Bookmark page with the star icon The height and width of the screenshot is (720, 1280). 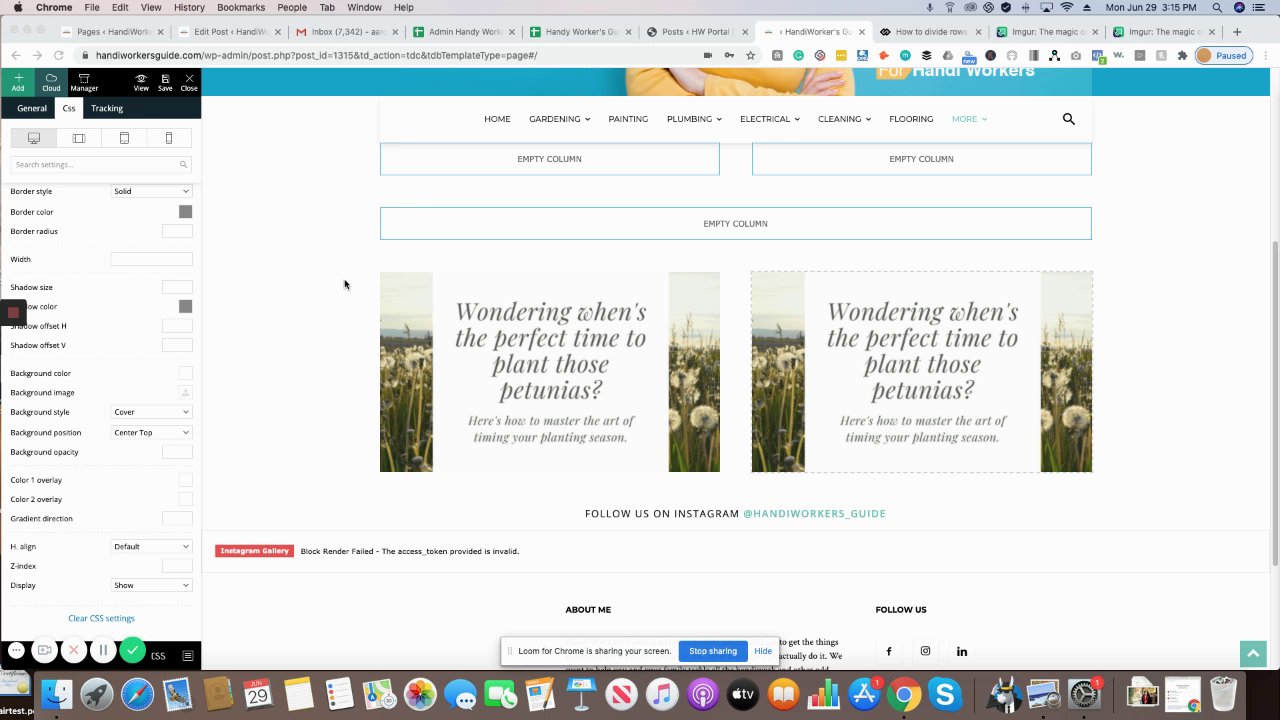(x=751, y=55)
